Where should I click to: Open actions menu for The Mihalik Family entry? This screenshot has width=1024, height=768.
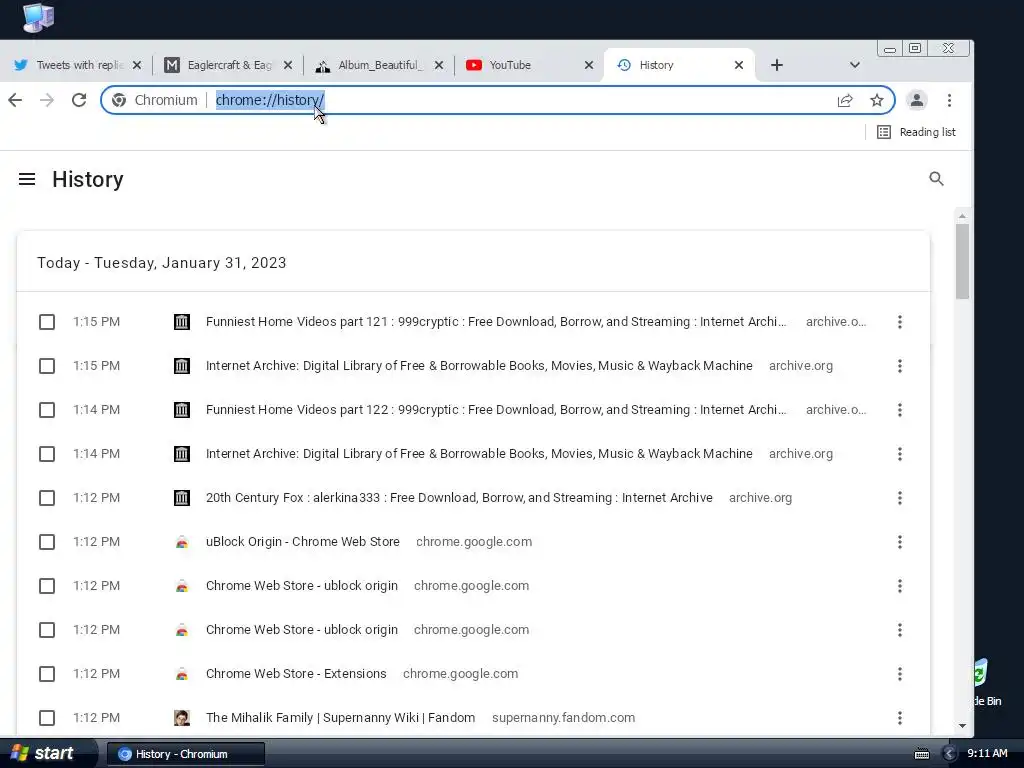click(899, 718)
